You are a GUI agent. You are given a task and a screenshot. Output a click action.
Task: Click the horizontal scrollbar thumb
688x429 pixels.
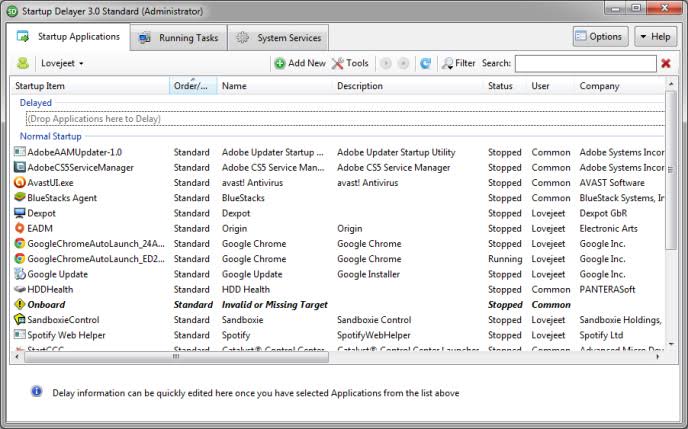176,357
